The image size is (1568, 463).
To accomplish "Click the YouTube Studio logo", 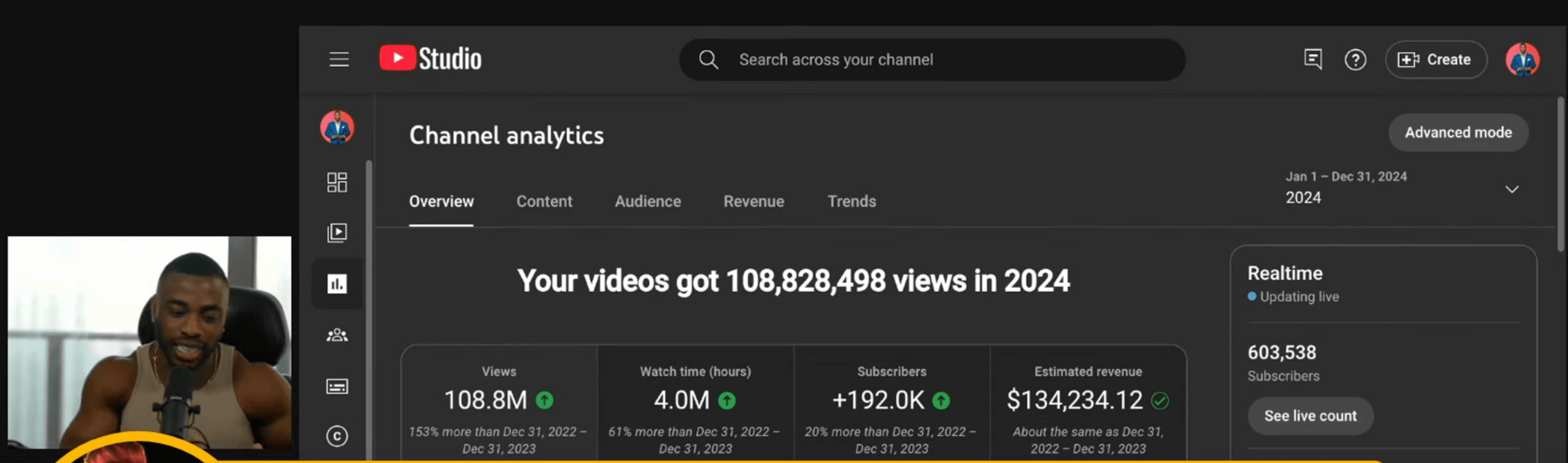I will (430, 59).
